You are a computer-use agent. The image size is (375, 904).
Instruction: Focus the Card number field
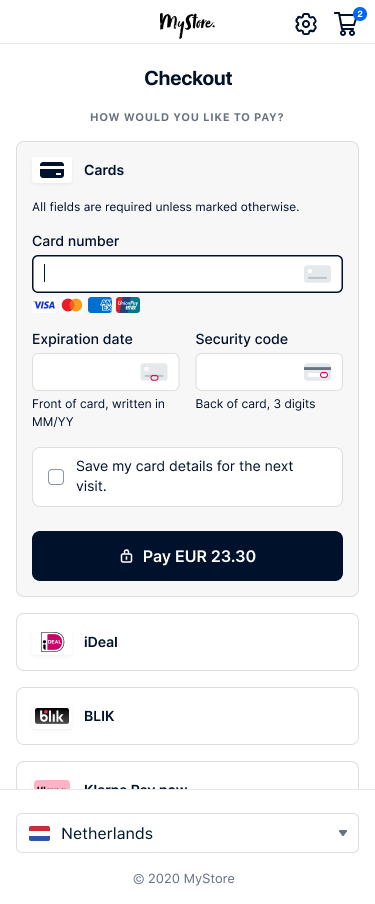click(188, 274)
